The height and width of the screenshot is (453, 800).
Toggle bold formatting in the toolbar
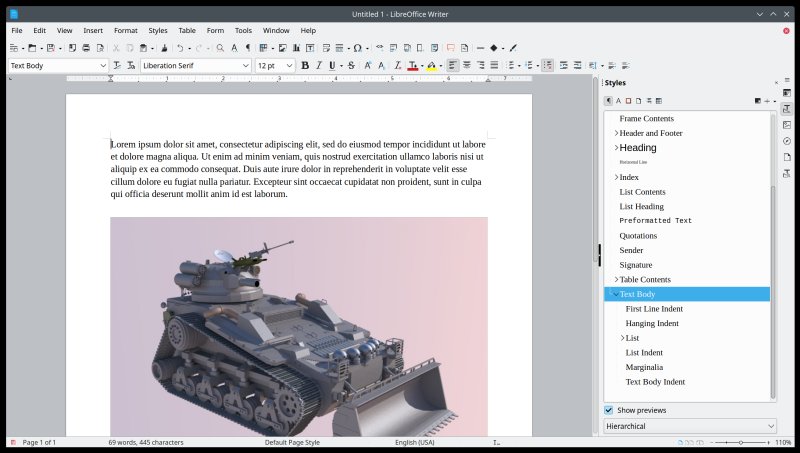coord(305,65)
